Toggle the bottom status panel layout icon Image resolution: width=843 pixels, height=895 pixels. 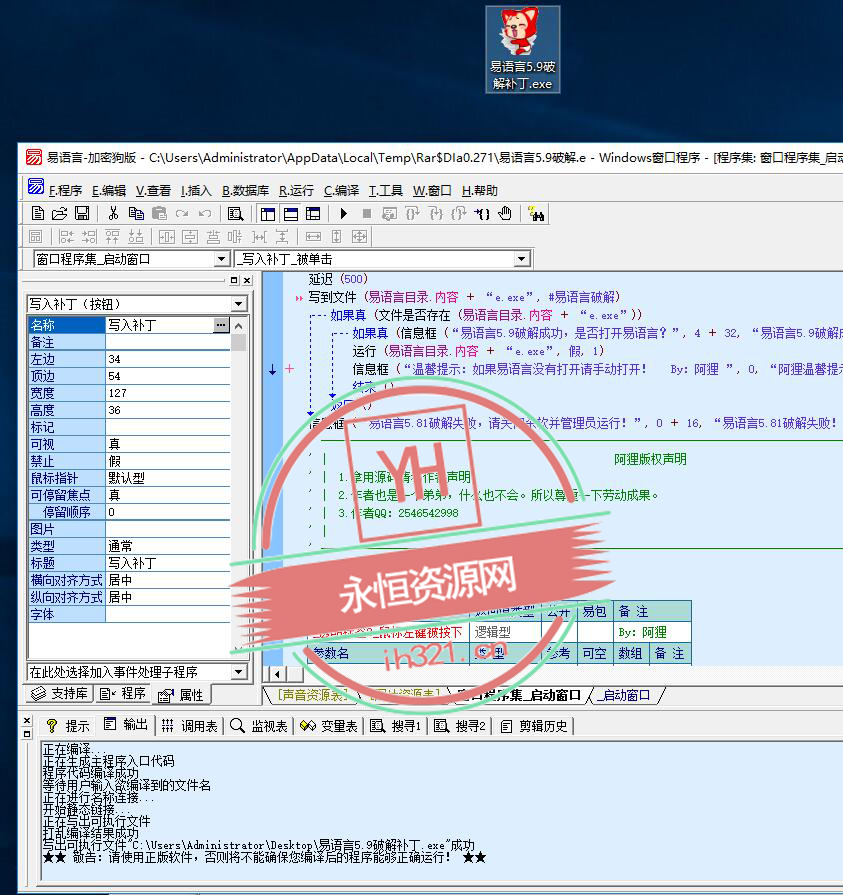click(x=291, y=214)
